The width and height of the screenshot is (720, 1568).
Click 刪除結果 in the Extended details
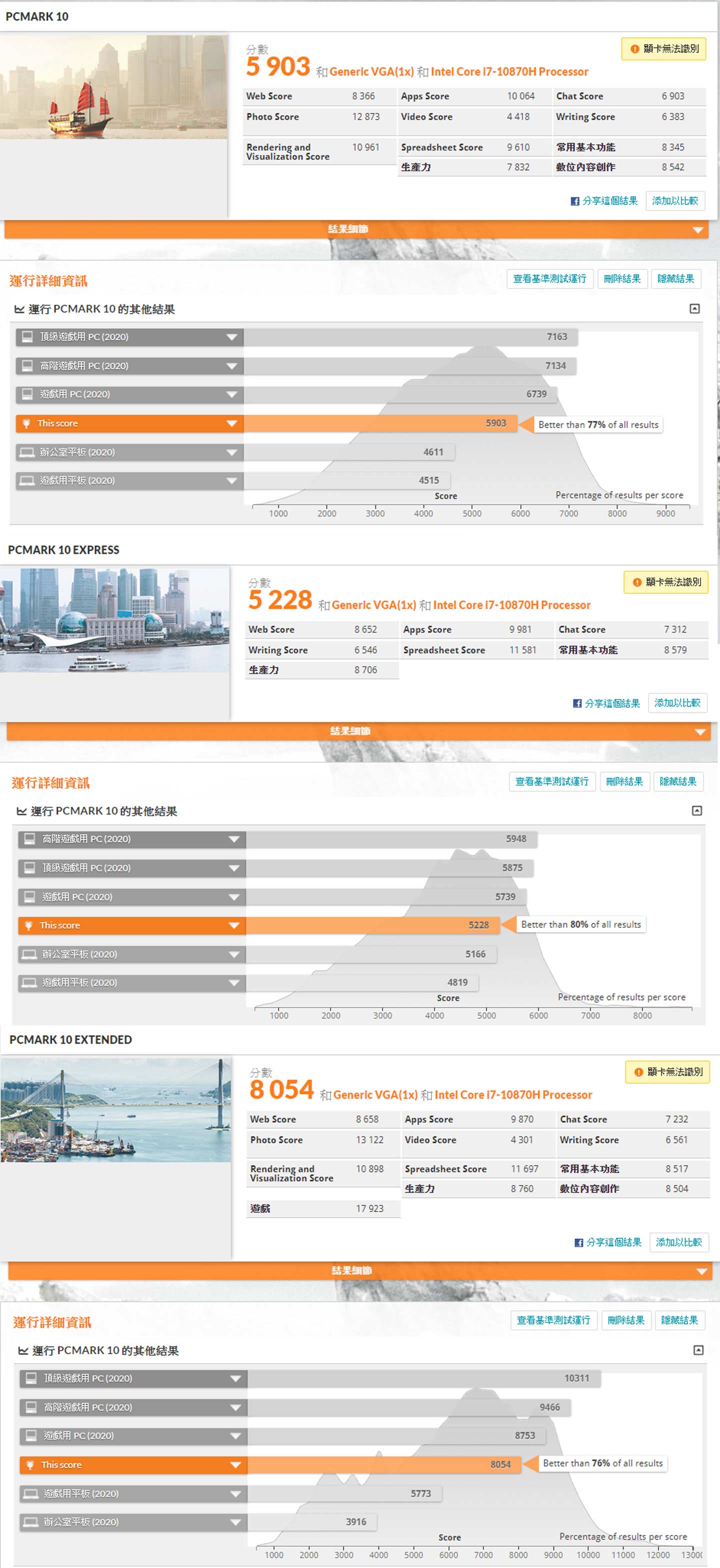[626, 1320]
